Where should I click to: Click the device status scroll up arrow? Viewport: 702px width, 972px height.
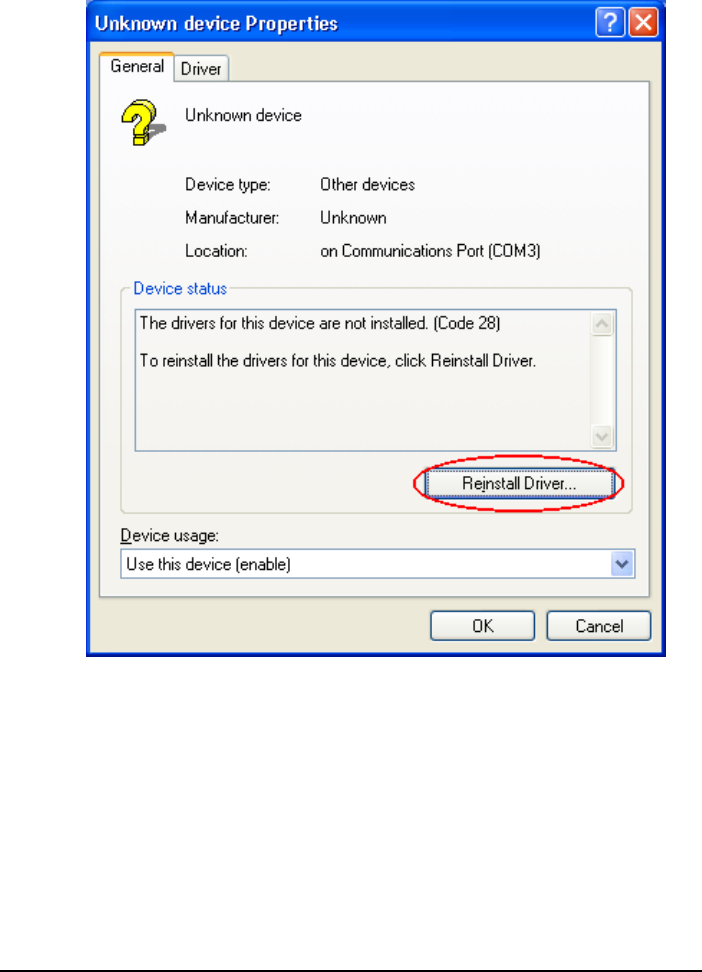click(x=602, y=324)
